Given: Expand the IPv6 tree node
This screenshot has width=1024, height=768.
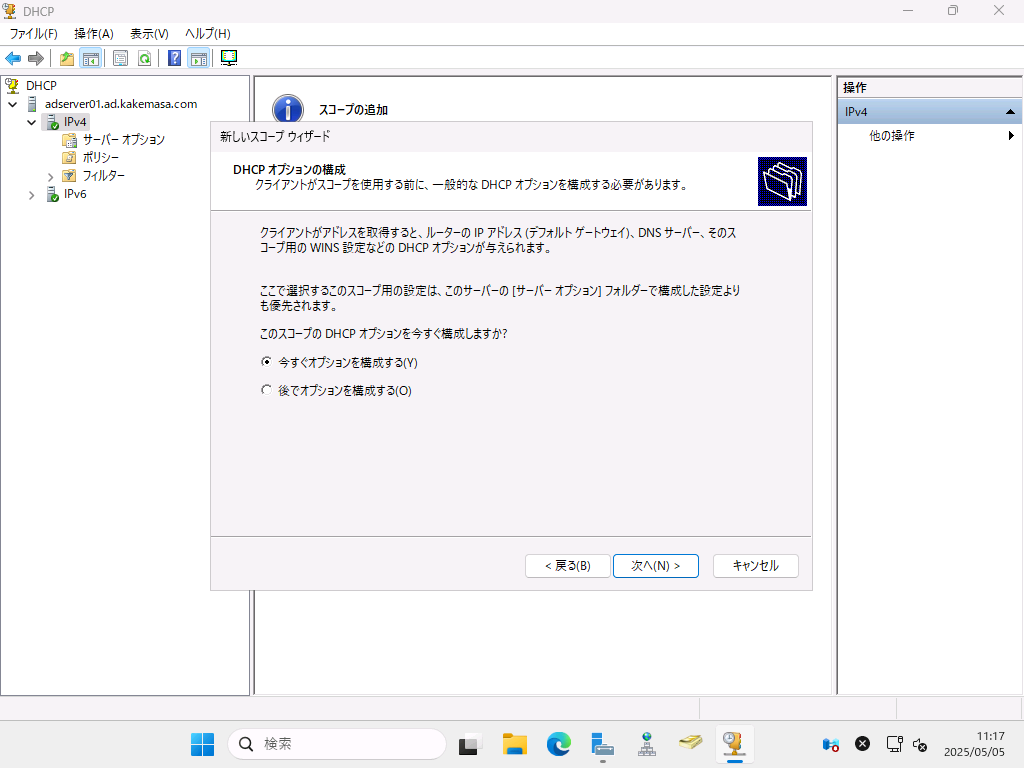Looking at the screenshot, I should pyautogui.click(x=31, y=195).
